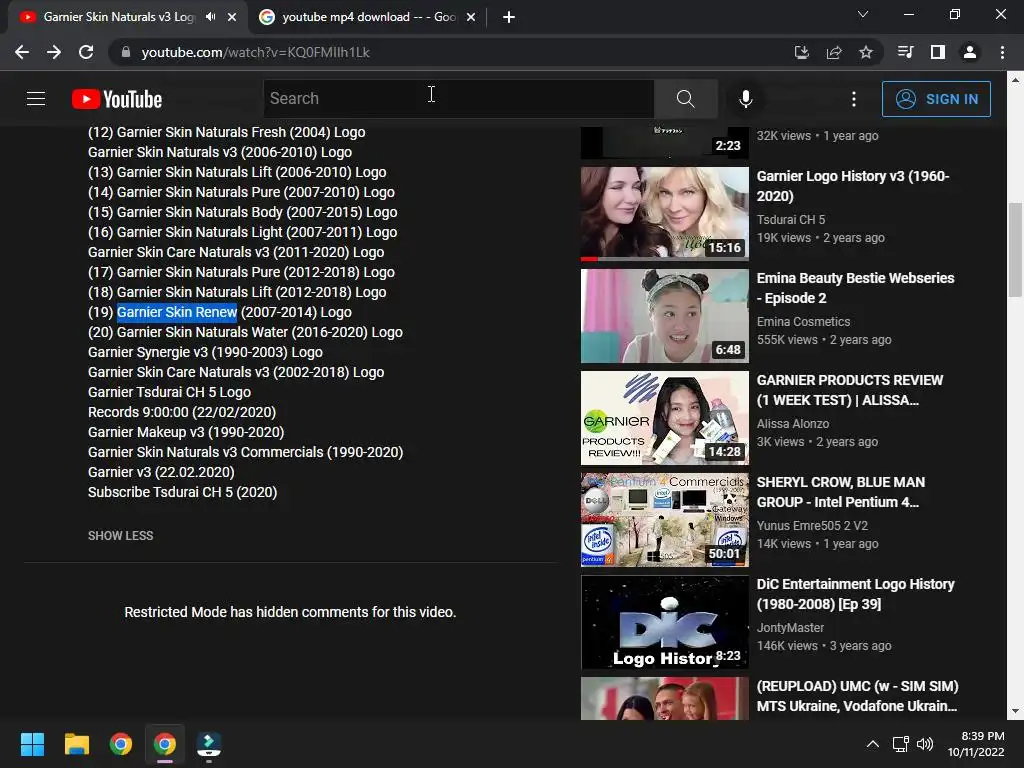Close the youtube mp4 download tab
Image resolution: width=1024 pixels, height=768 pixels.
tap(471, 17)
